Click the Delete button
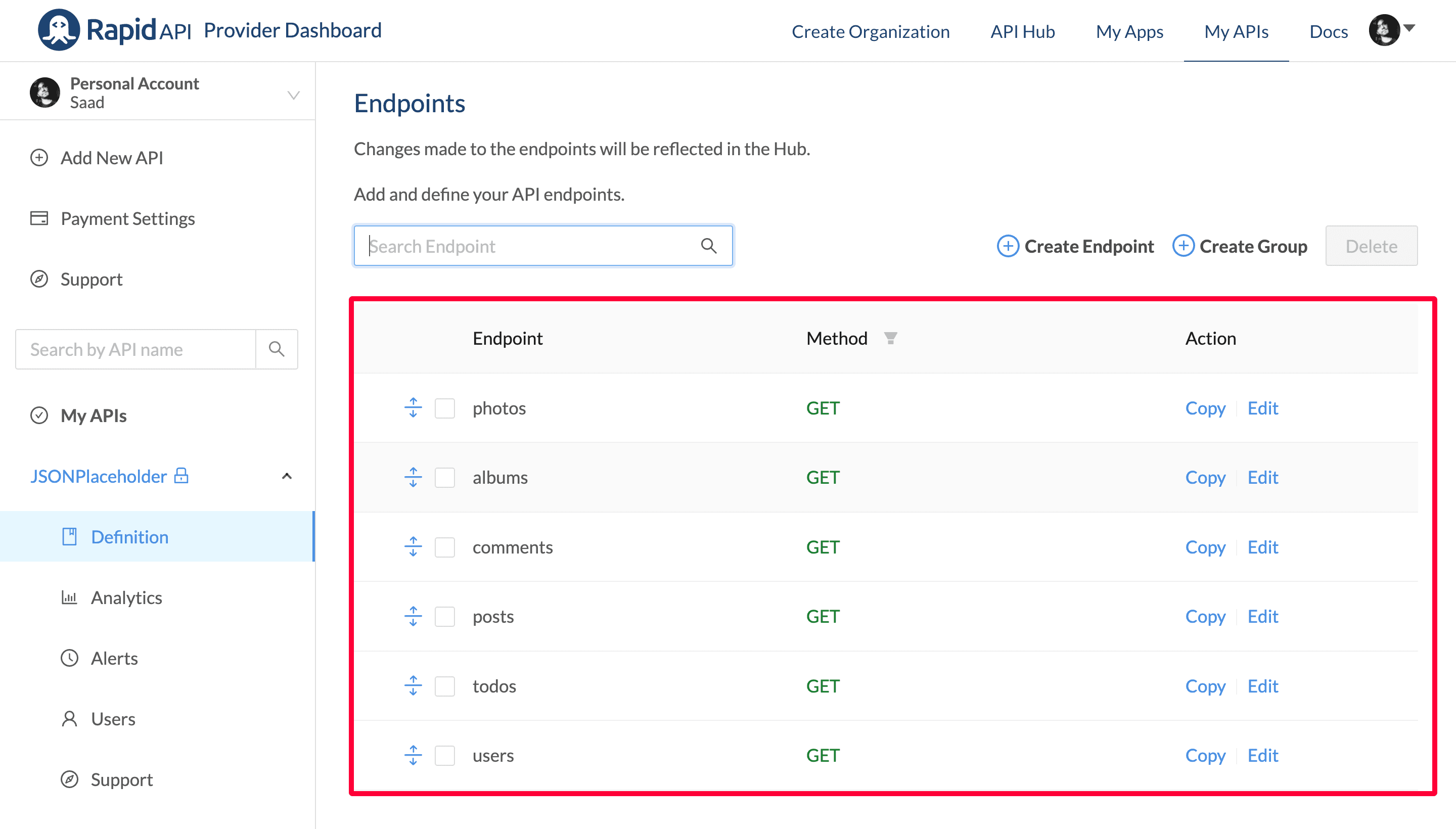Viewport: 1456px width, 829px height. click(1371, 246)
